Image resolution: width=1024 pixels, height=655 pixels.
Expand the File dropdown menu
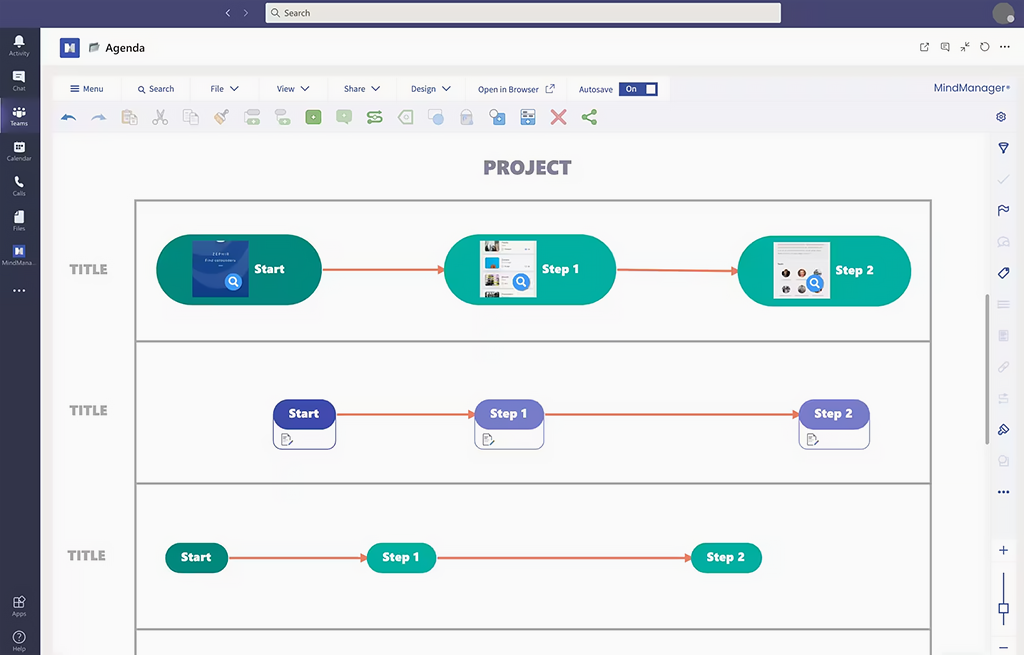pos(224,89)
